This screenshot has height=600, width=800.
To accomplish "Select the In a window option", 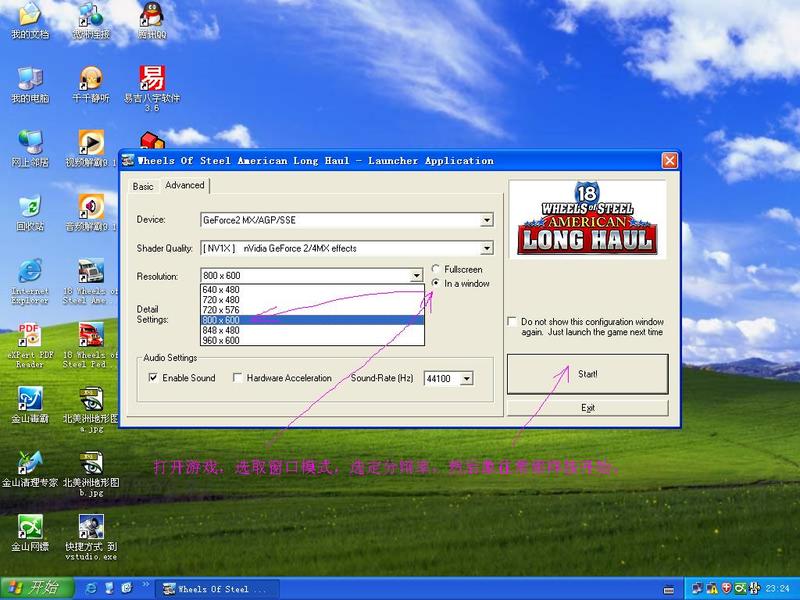I will coord(436,284).
